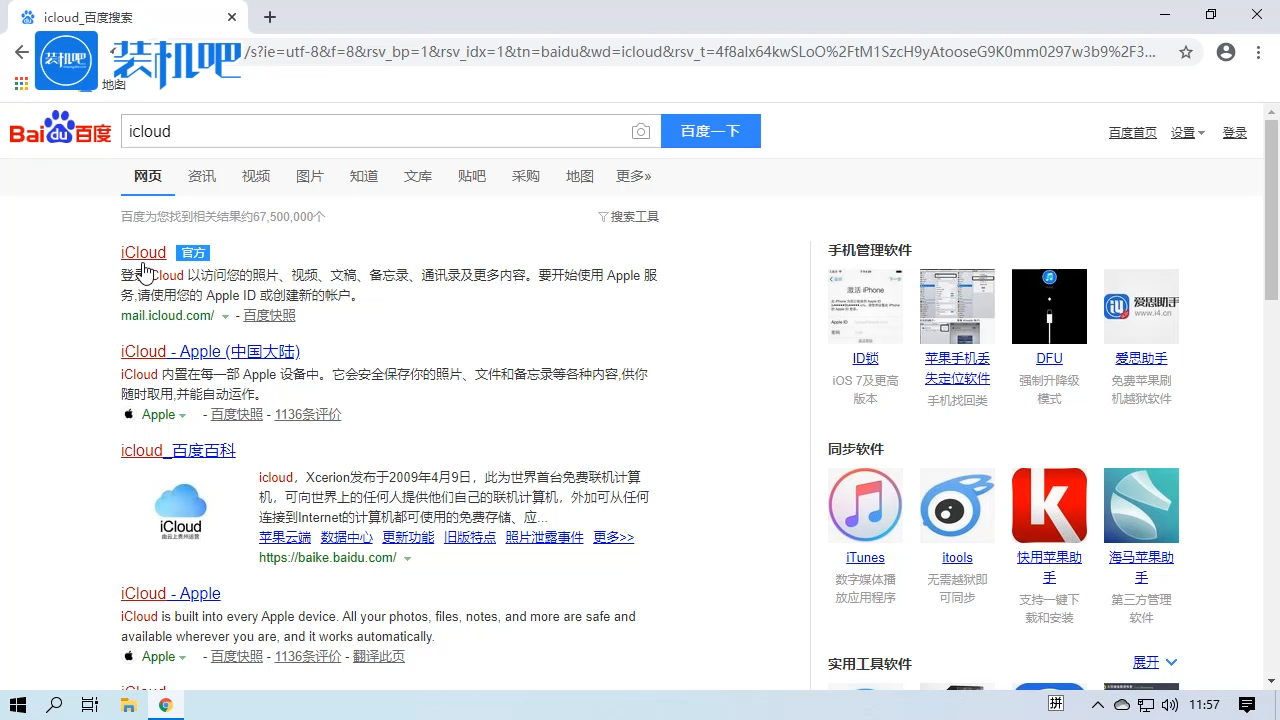This screenshot has width=1280, height=720.
Task: Open the Chrome profile avatar icon
Action: click(x=1226, y=52)
